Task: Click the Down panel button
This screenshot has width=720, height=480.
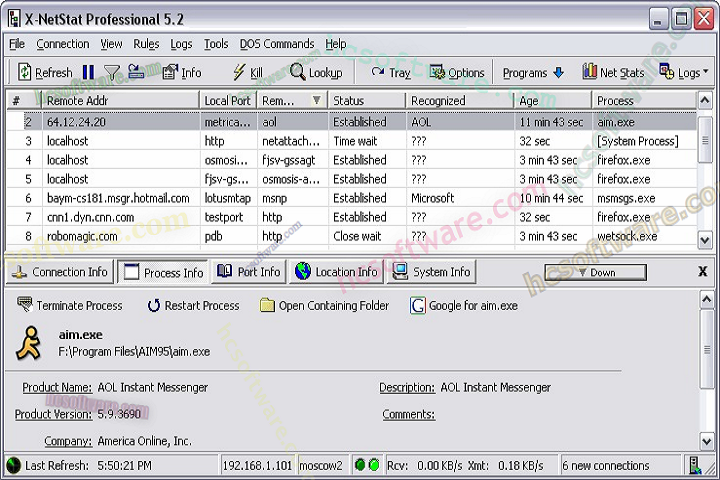Action: [x=595, y=272]
